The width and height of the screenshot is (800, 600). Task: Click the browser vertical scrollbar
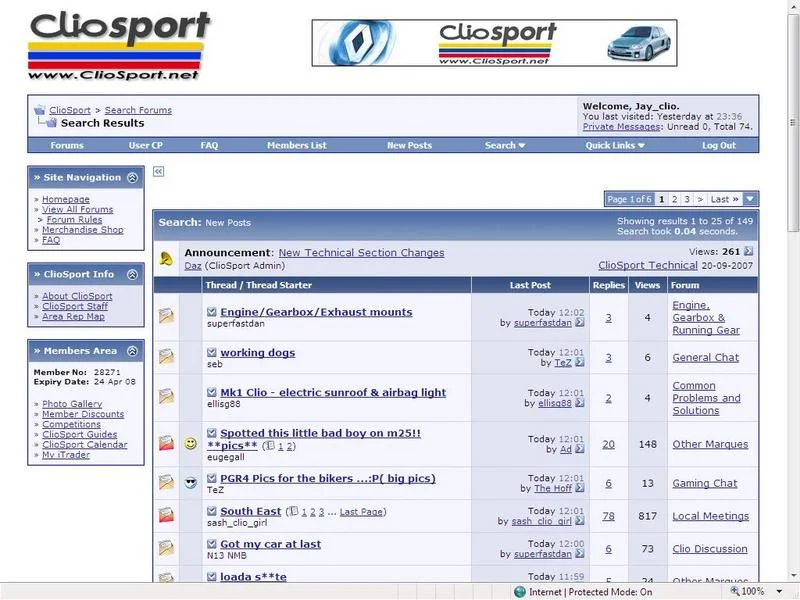(x=793, y=121)
